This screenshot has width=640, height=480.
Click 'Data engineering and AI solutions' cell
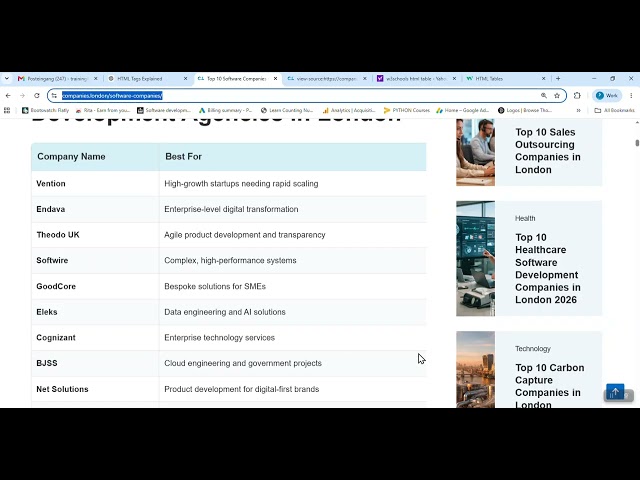(293, 312)
